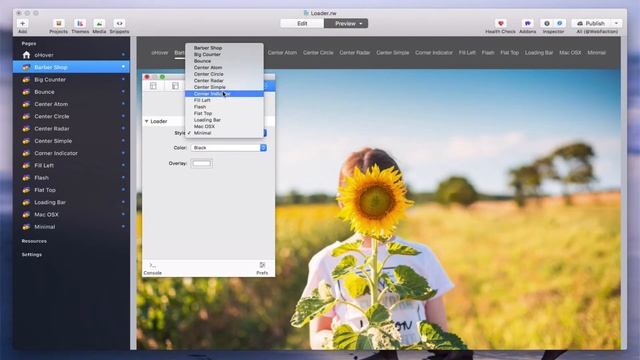The image size is (640, 360).
Task: Select the Fill Left page in sidebar
Action: pyautogui.click(x=71, y=165)
